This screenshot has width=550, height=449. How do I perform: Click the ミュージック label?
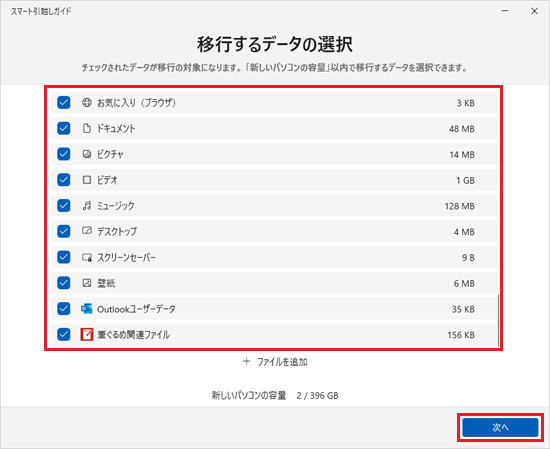coord(116,206)
